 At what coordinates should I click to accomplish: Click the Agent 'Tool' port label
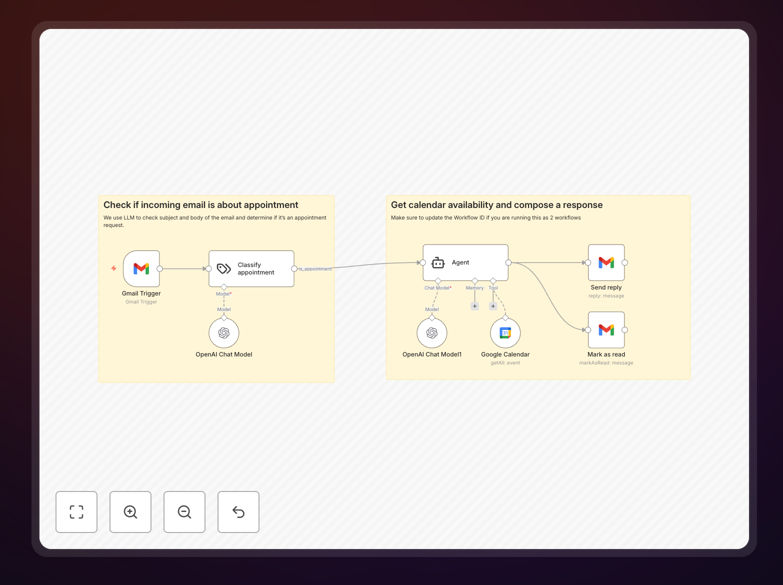[x=493, y=288]
